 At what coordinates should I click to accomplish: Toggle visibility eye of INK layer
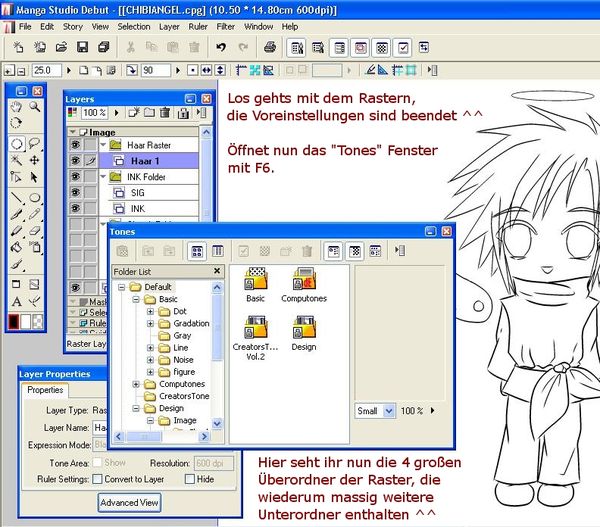click(x=76, y=208)
